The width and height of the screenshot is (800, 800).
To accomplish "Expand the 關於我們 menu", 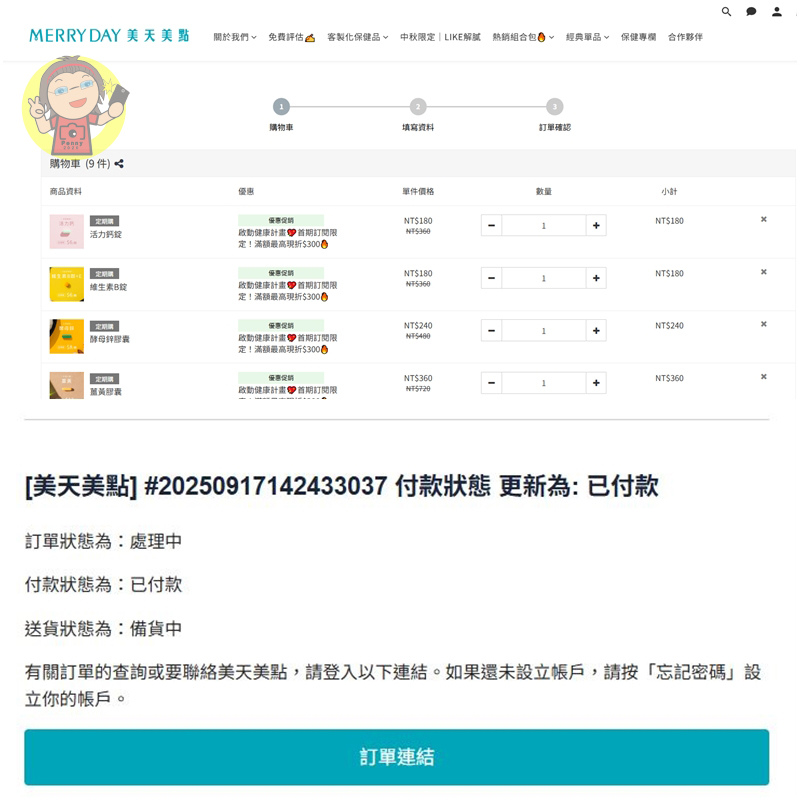I will click(235, 37).
